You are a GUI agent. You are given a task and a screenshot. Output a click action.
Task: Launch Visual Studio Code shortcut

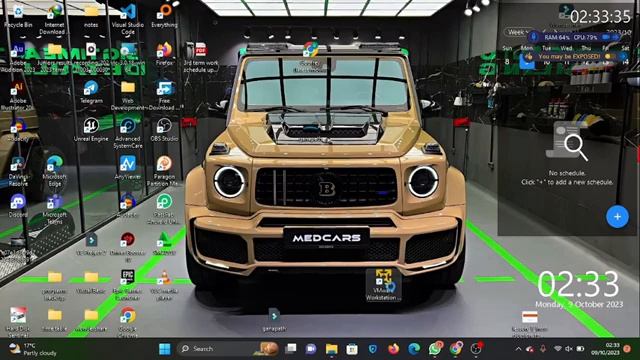tap(128, 19)
